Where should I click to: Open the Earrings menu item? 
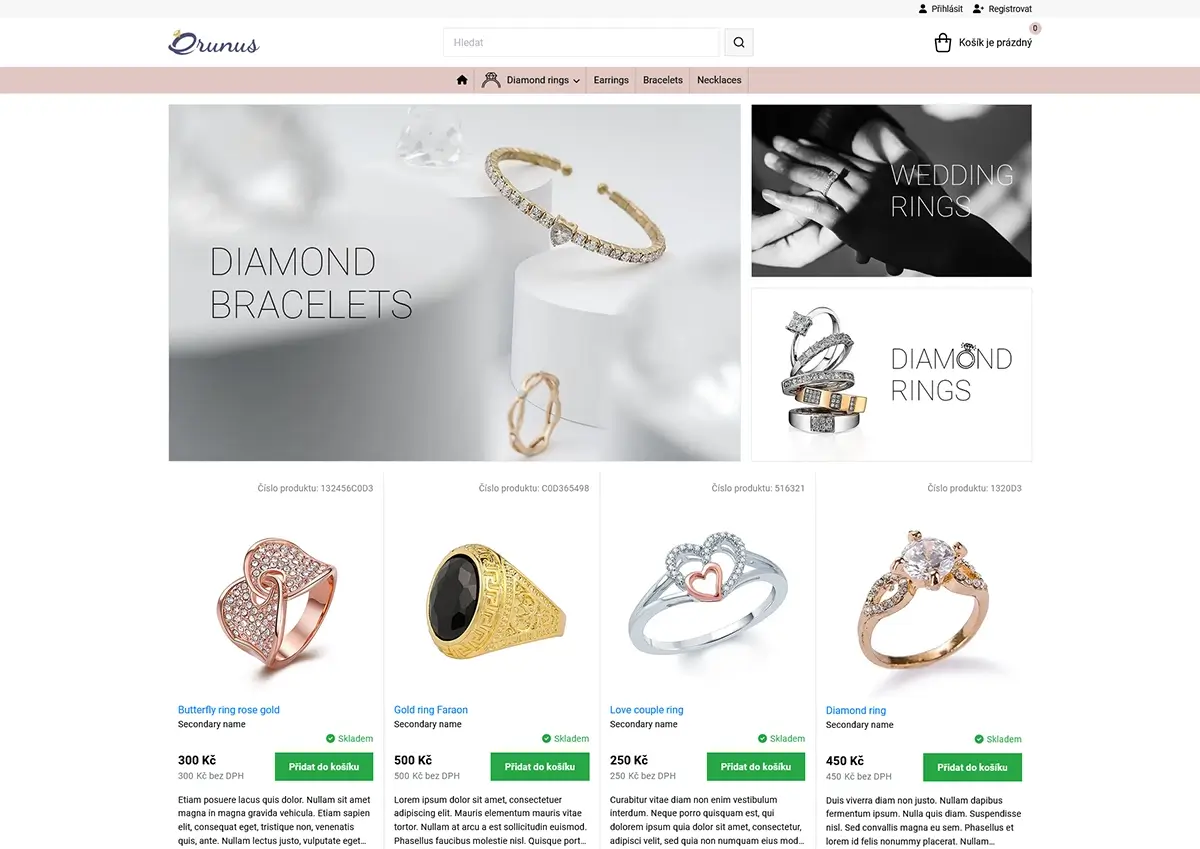[611, 80]
